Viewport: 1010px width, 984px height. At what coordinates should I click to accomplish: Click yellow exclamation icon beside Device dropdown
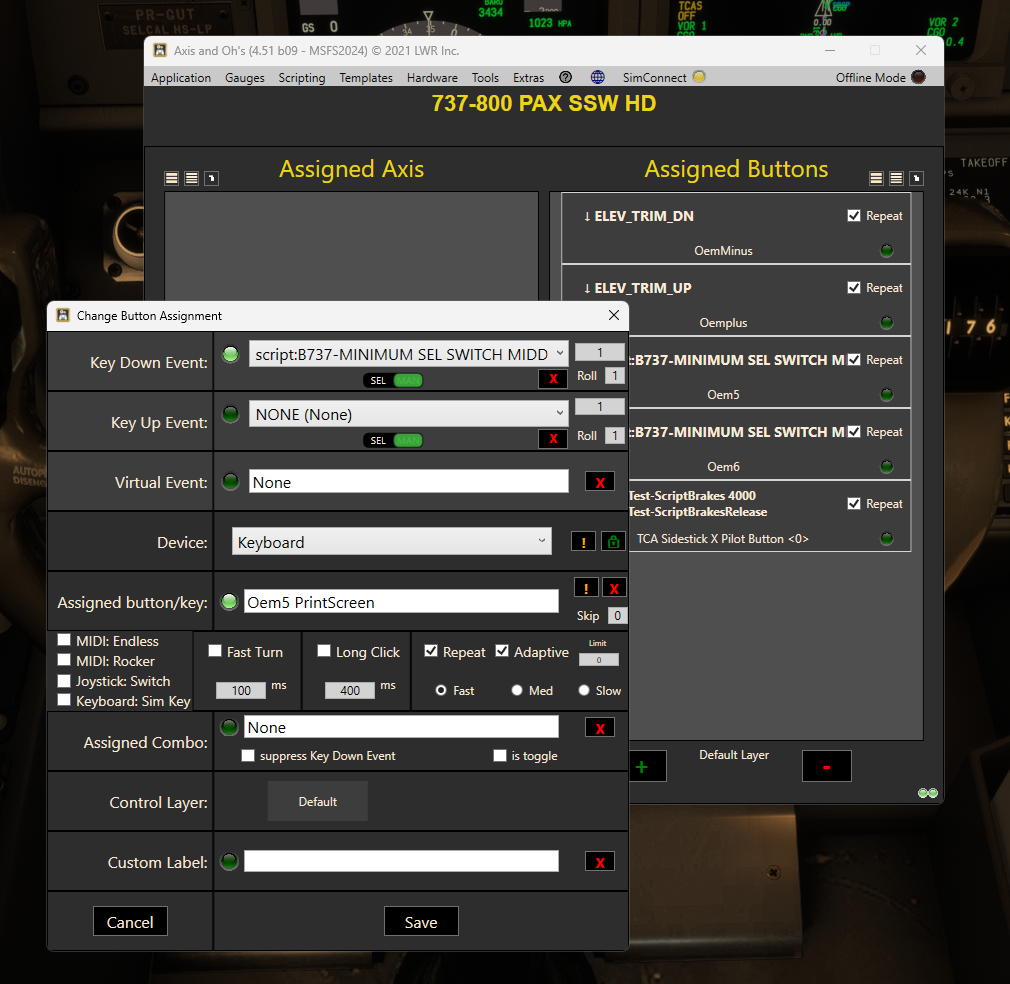point(583,542)
